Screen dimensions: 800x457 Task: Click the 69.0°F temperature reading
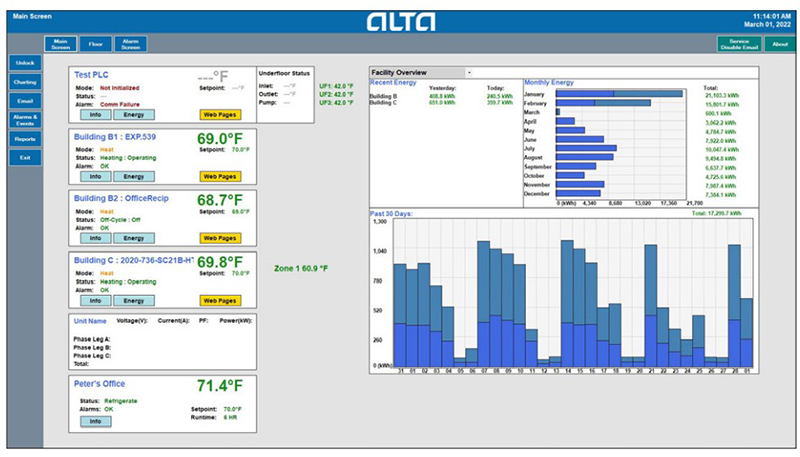[220, 139]
